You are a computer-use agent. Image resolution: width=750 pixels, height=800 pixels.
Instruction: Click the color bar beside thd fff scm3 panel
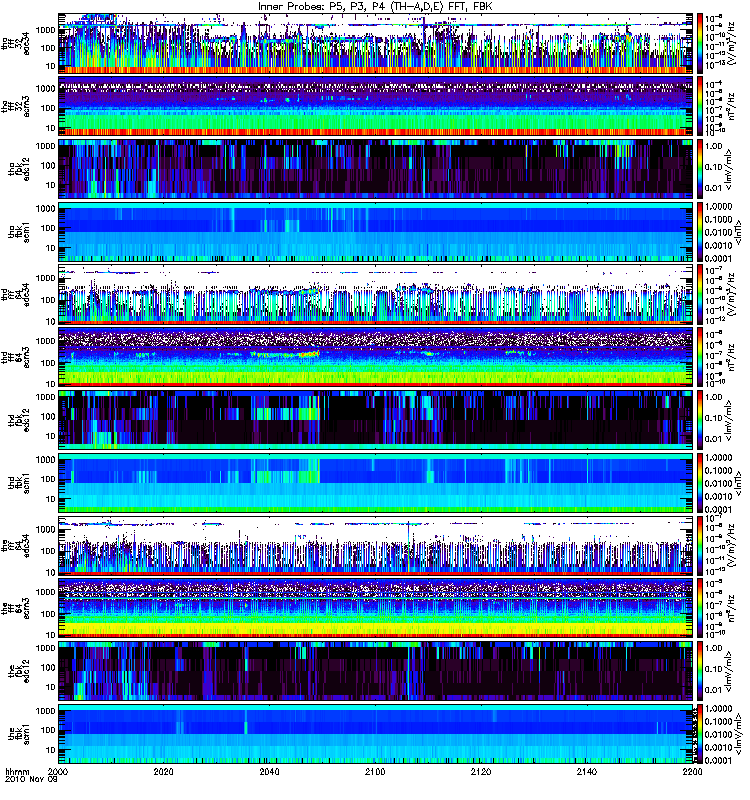coord(700,357)
